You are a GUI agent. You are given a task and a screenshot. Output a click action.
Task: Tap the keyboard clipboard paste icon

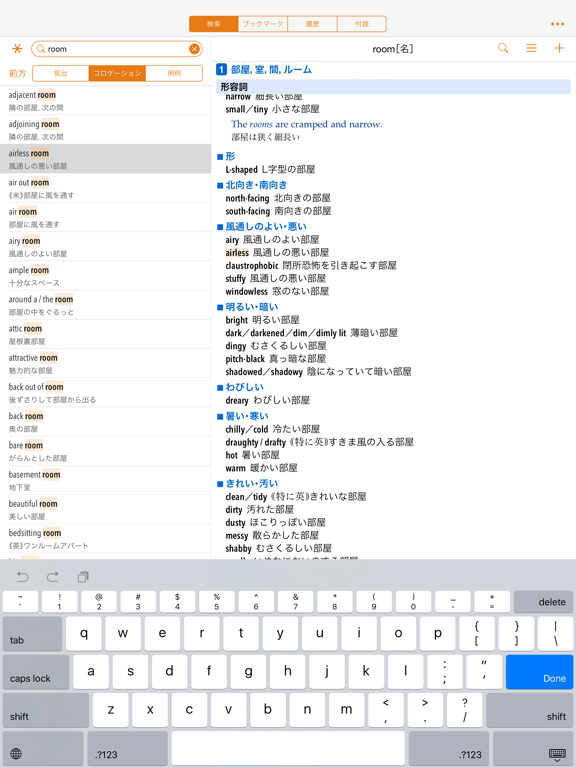pos(83,576)
